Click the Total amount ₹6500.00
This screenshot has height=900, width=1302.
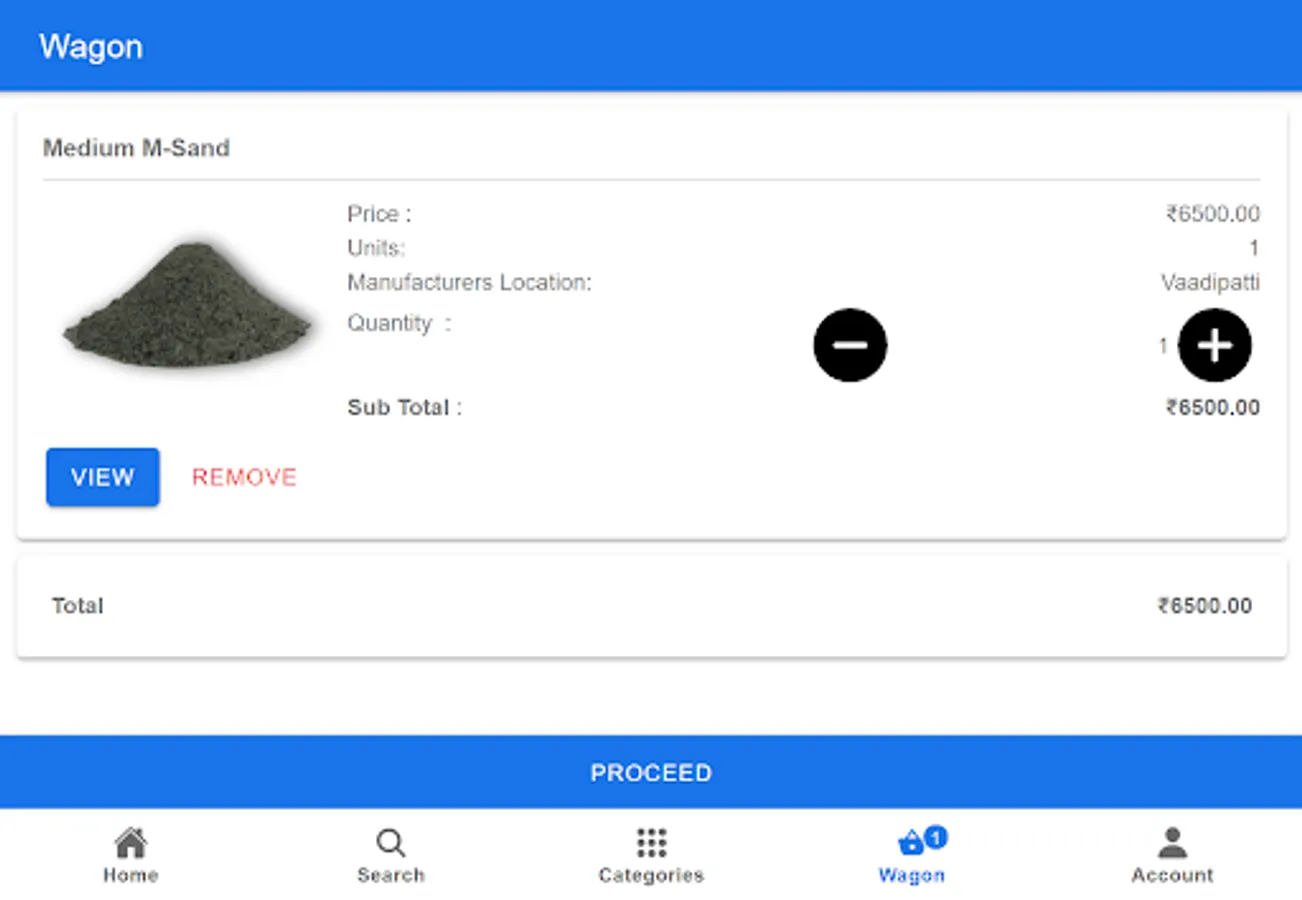[1205, 606]
